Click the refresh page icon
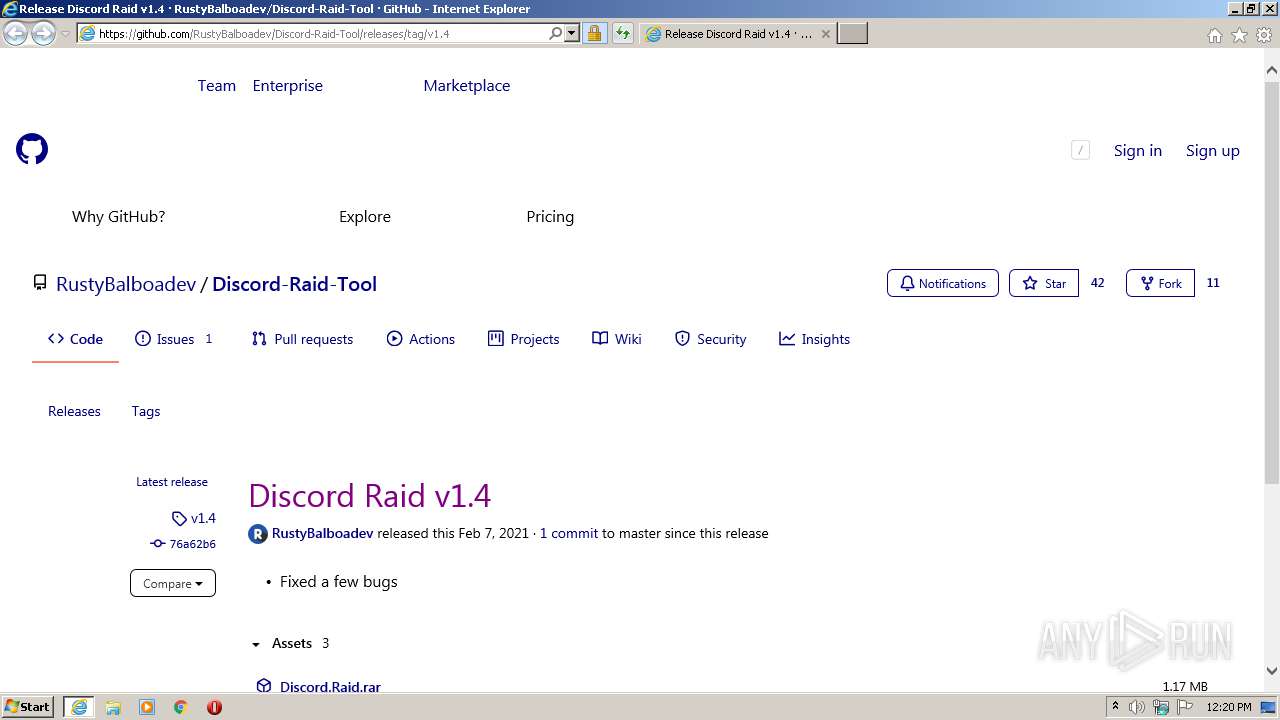Viewport: 1280px width, 720px height. 623,33
